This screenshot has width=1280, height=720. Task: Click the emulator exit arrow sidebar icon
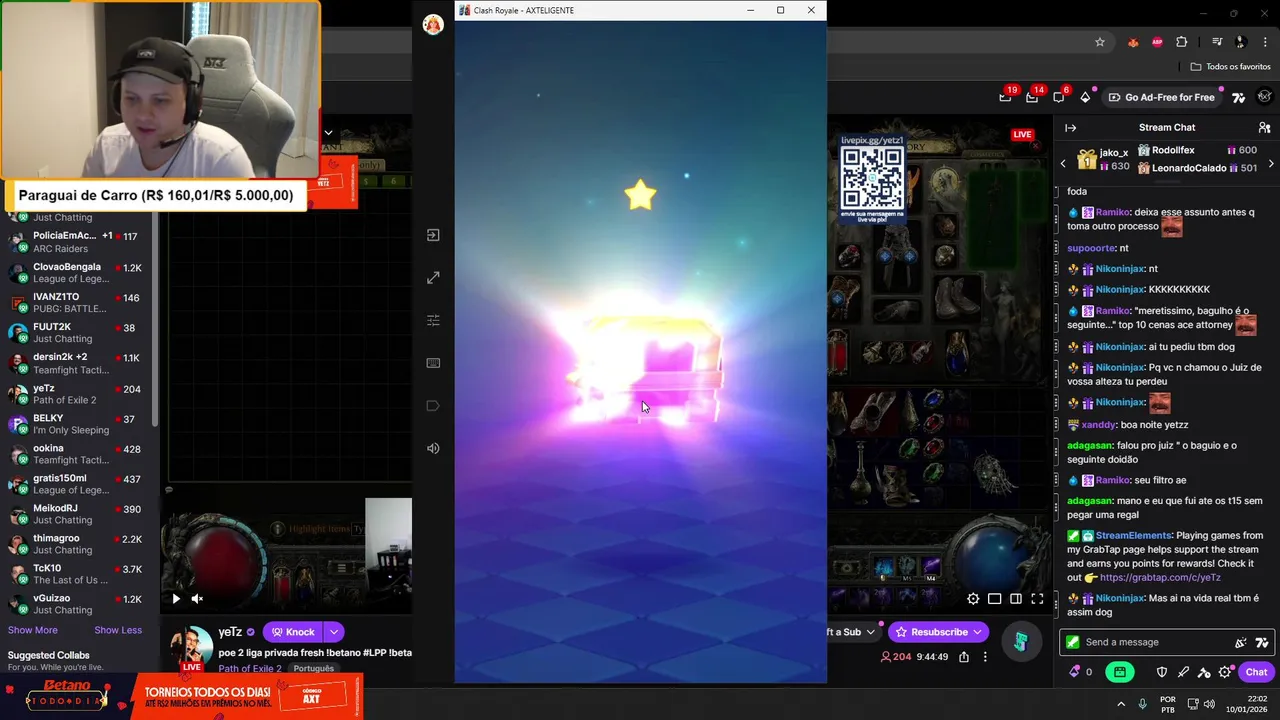click(x=433, y=235)
